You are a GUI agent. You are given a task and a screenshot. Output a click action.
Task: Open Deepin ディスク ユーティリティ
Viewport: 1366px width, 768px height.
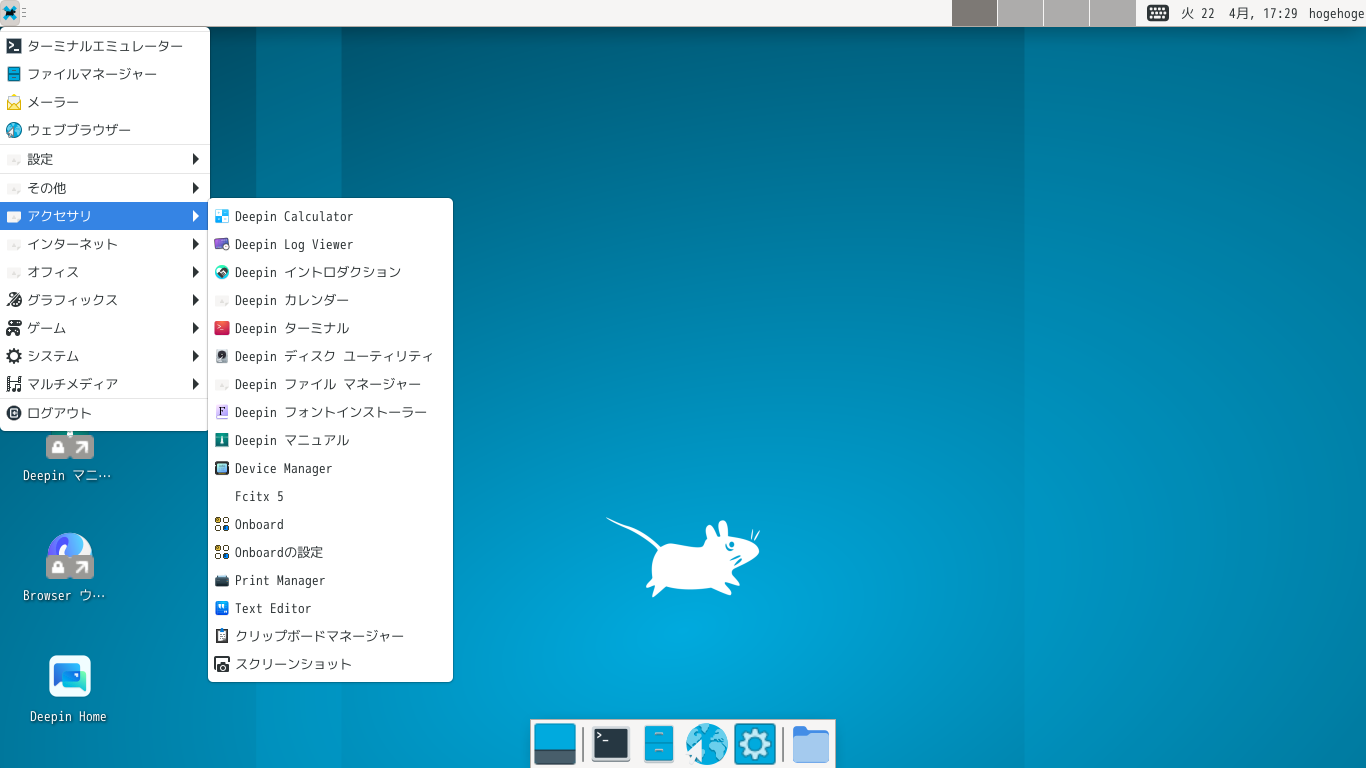330,356
